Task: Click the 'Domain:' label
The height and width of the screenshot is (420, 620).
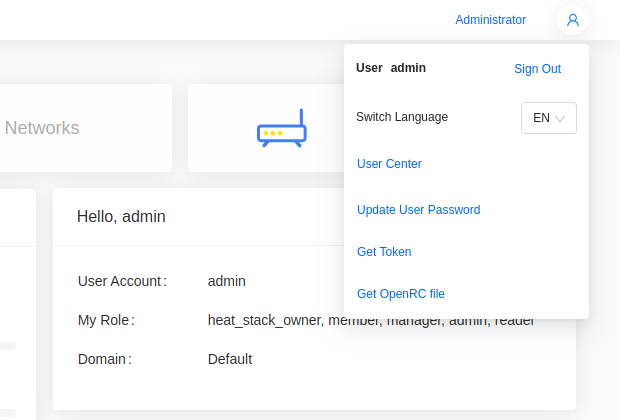Action: pyautogui.click(x=105, y=359)
